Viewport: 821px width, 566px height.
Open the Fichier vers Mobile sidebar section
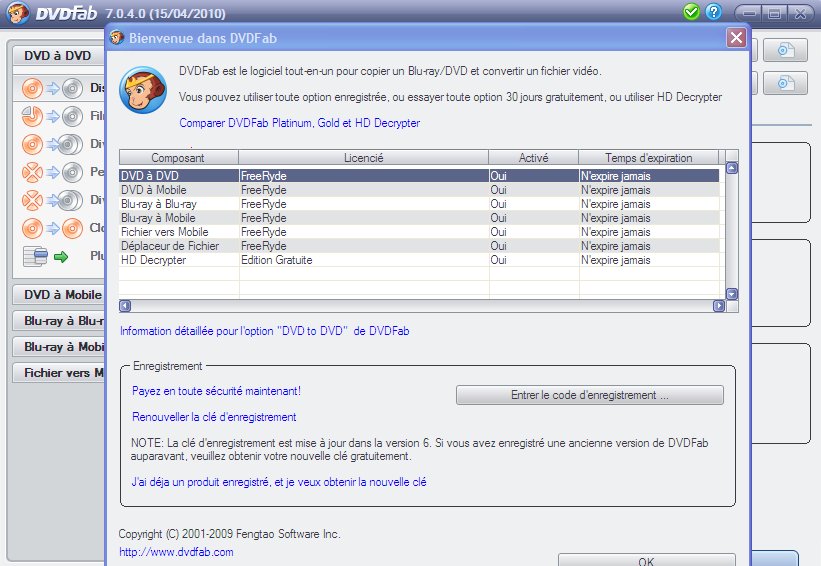pos(58,373)
